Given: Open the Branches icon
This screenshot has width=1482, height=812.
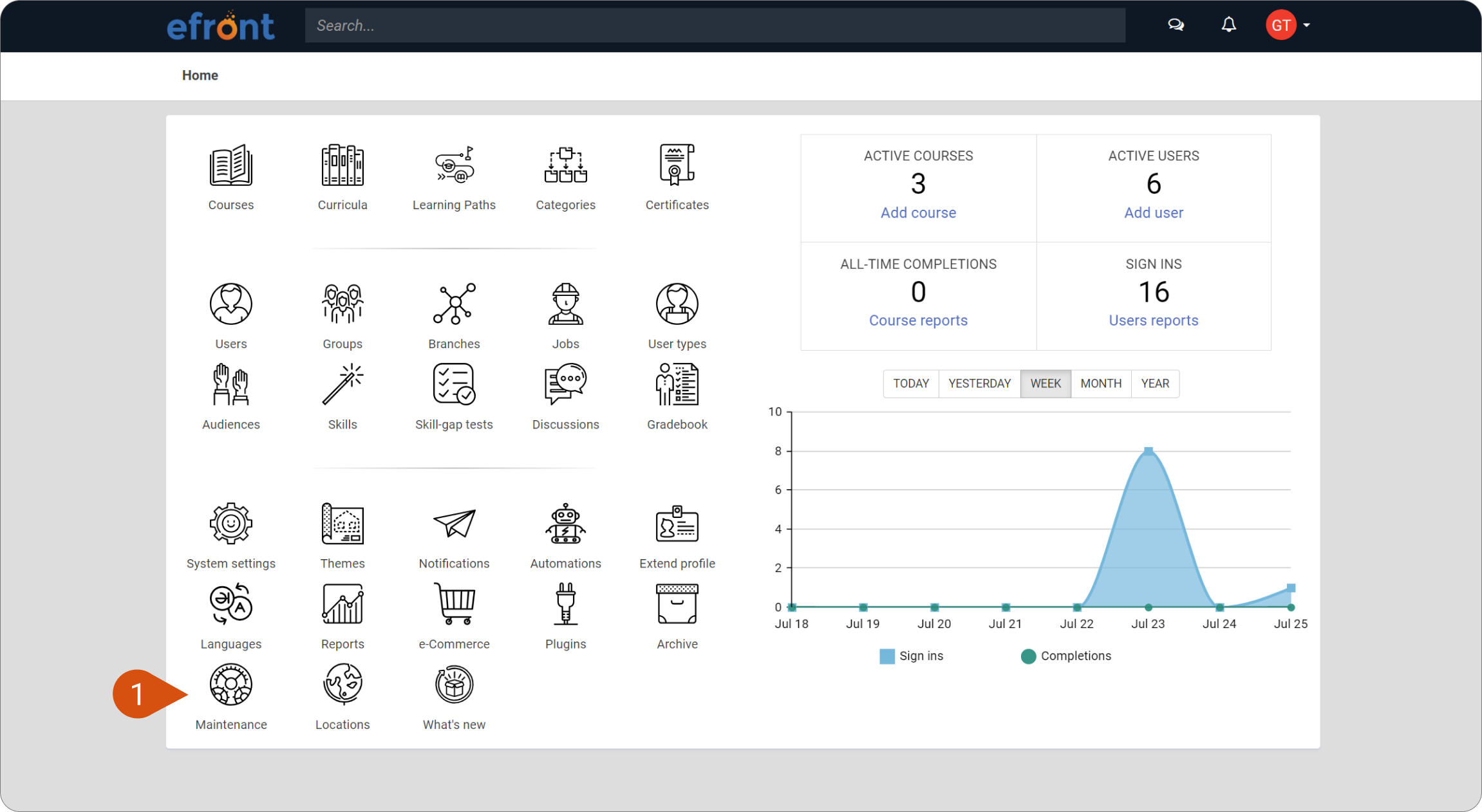Looking at the screenshot, I should pyautogui.click(x=454, y=304).
